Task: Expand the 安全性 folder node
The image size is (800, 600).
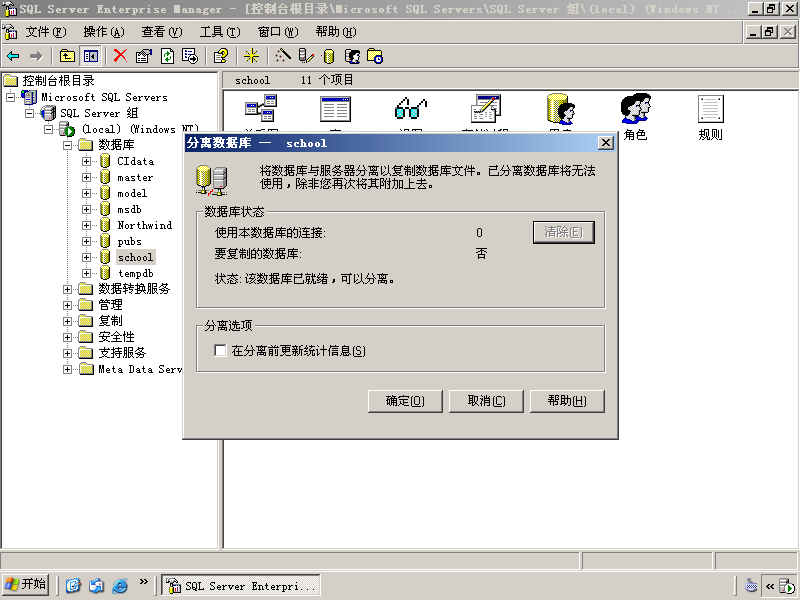Action: (x=67, y=337)
